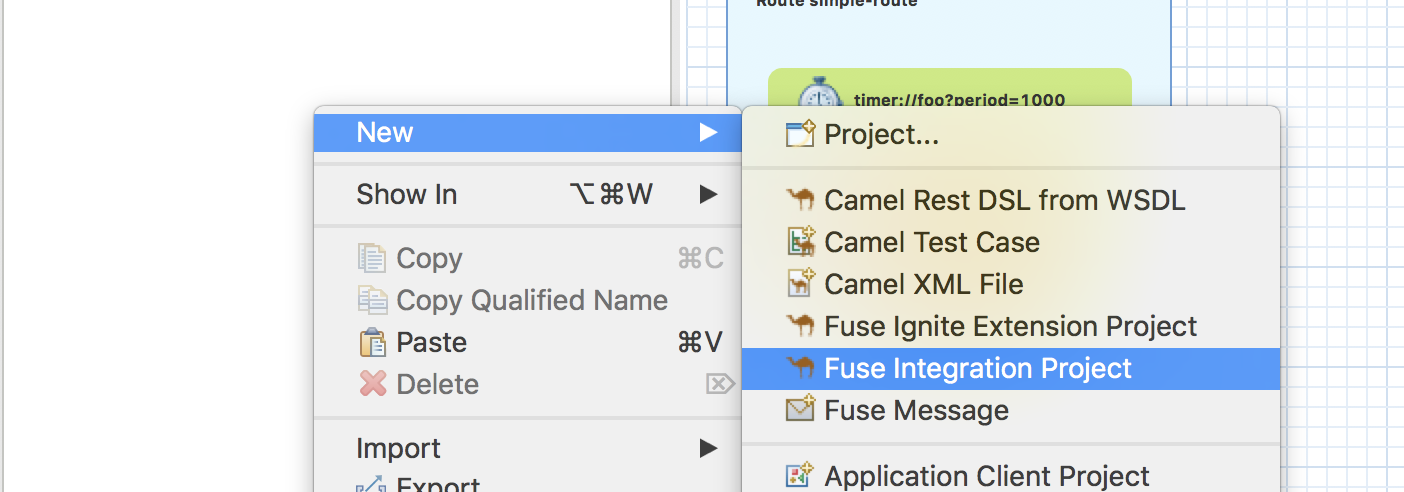Select Paste from the context menu
1404x492 pixels.
[431, 342]
